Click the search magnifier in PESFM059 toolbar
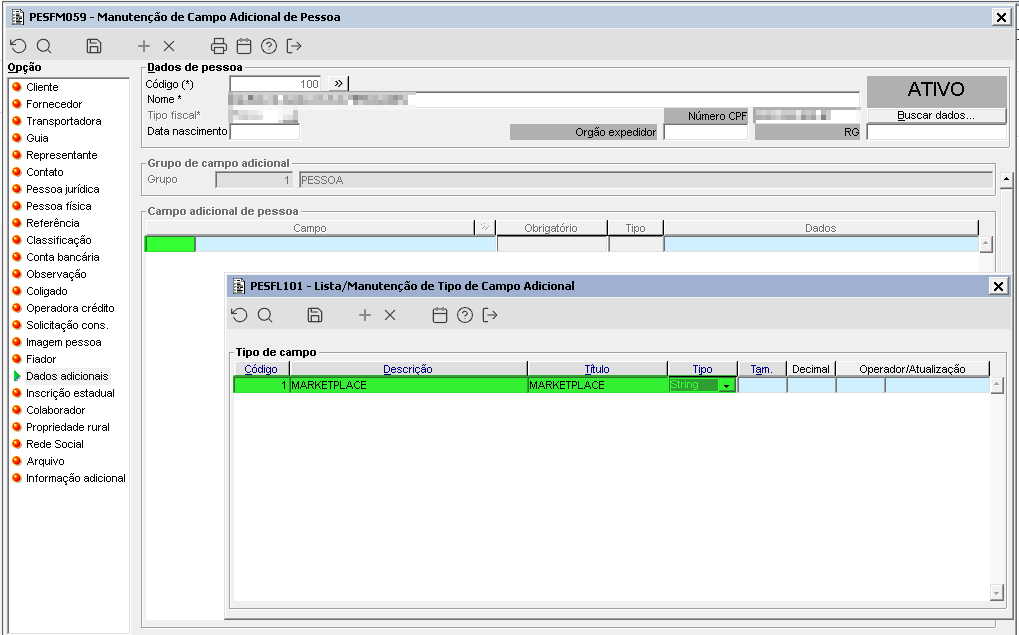The image size is (1019, 635). (44, 45)
